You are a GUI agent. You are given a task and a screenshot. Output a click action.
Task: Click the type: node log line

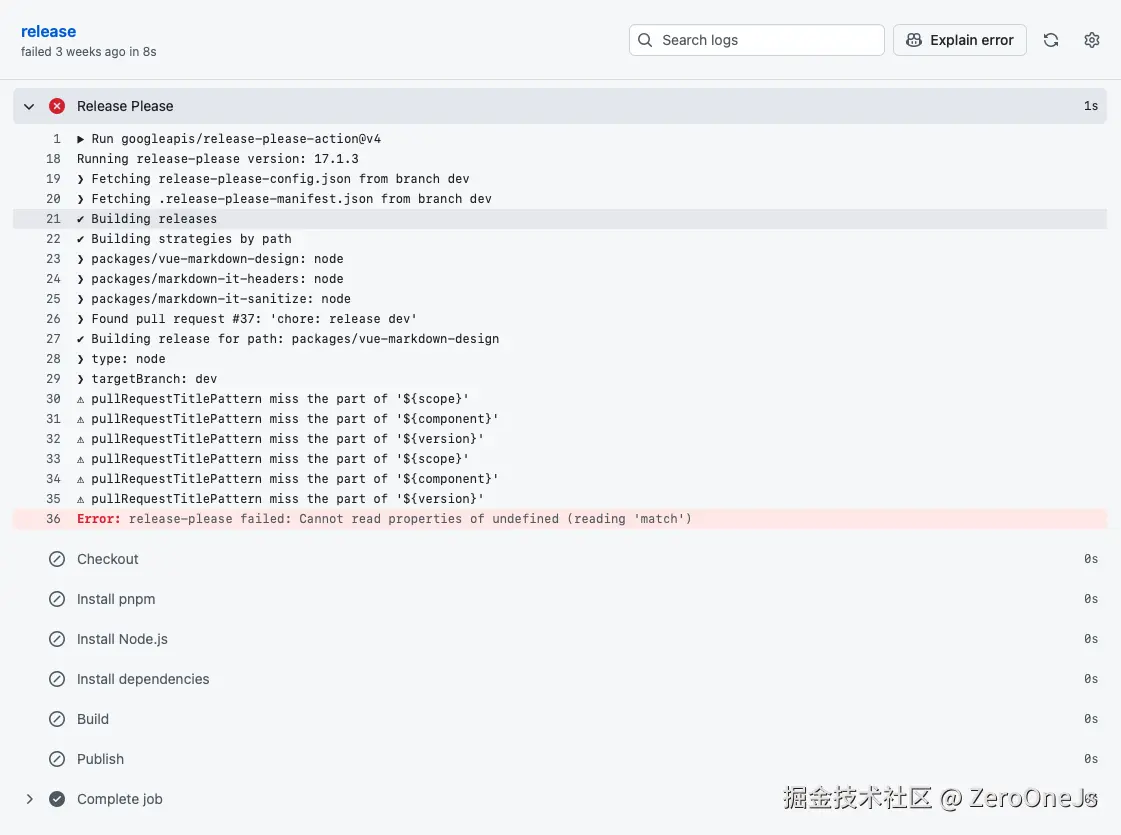560,359
